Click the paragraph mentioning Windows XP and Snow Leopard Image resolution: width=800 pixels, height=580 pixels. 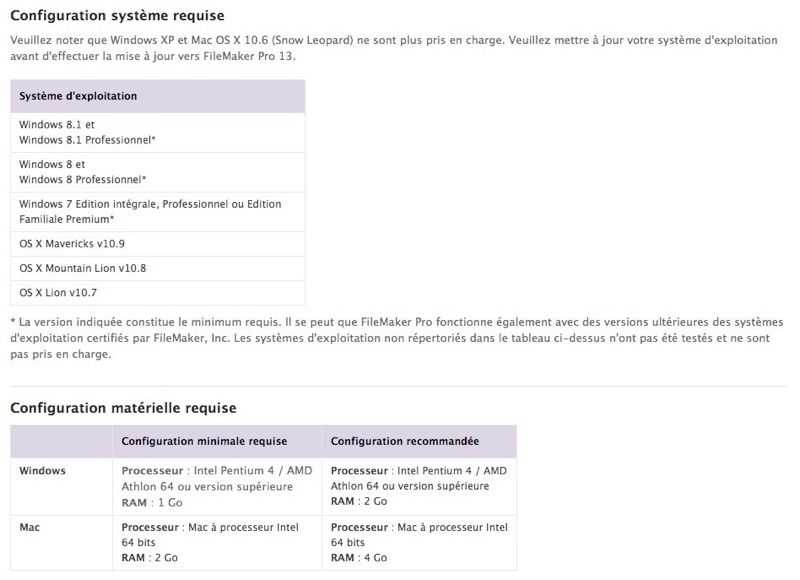coord(394,48)
